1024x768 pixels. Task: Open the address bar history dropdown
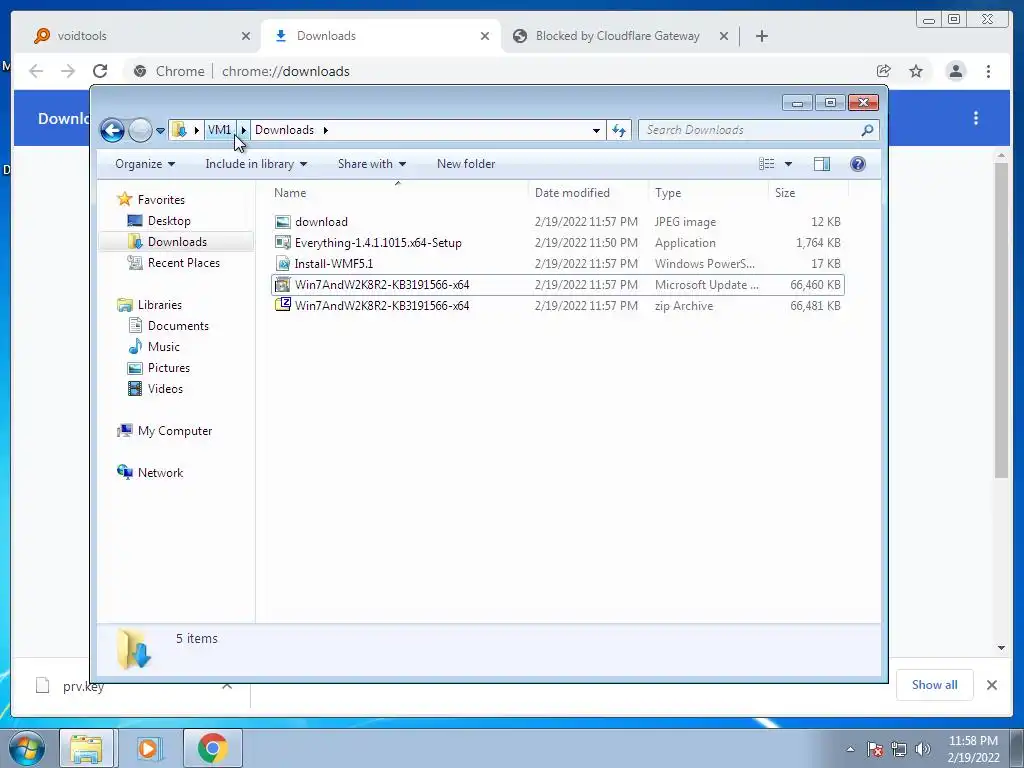pyautogui.click(x=596, y=130)
